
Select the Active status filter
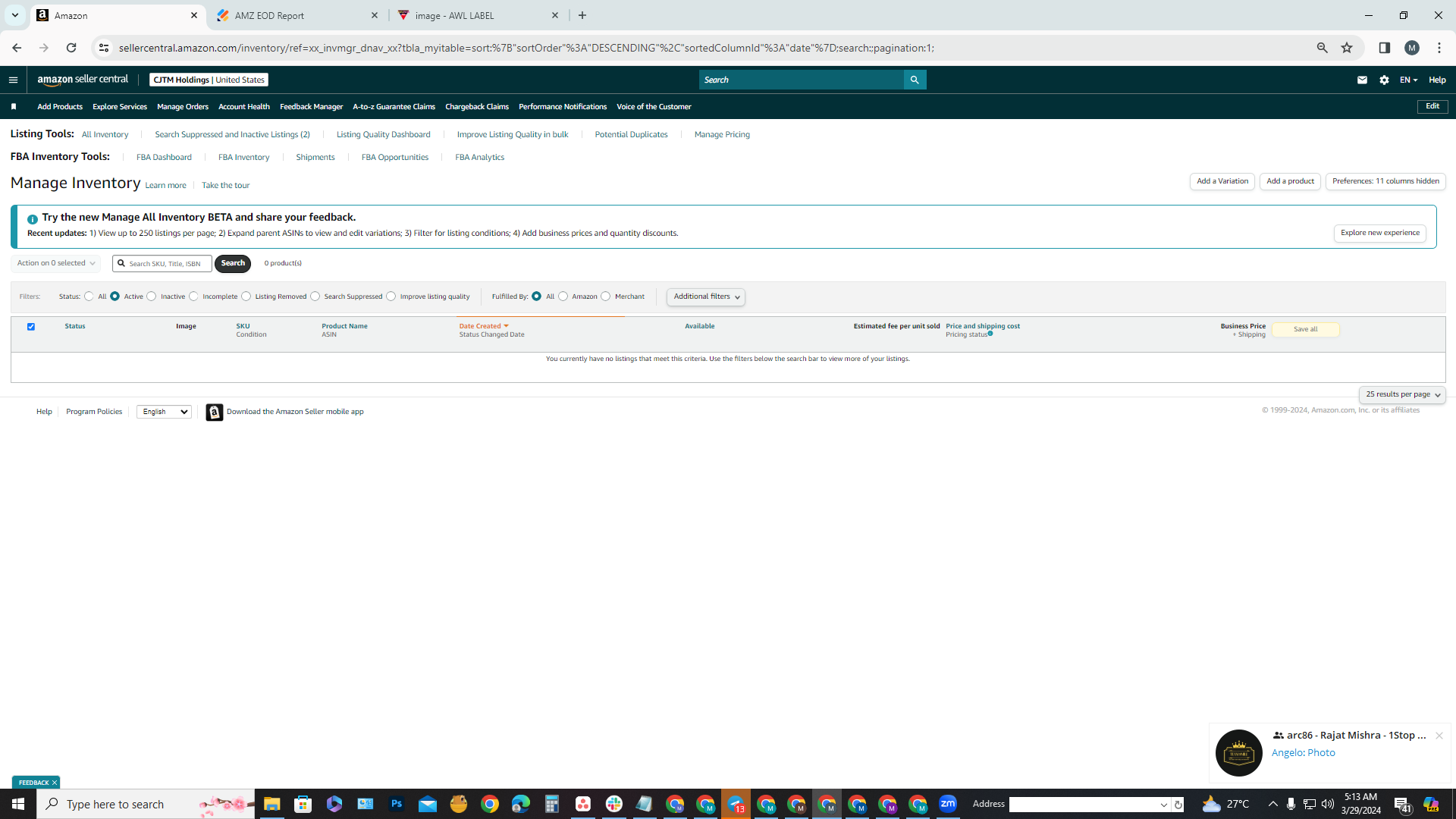click(x=115, y=297)
